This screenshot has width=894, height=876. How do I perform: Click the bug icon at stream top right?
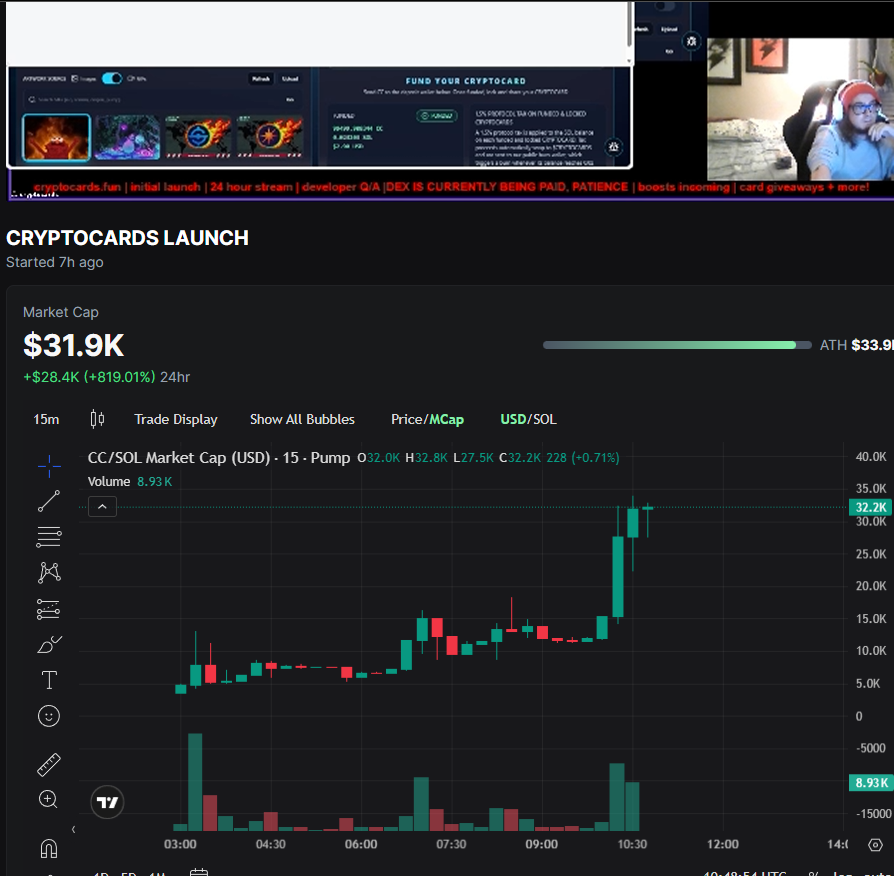(x=692, y=41)
